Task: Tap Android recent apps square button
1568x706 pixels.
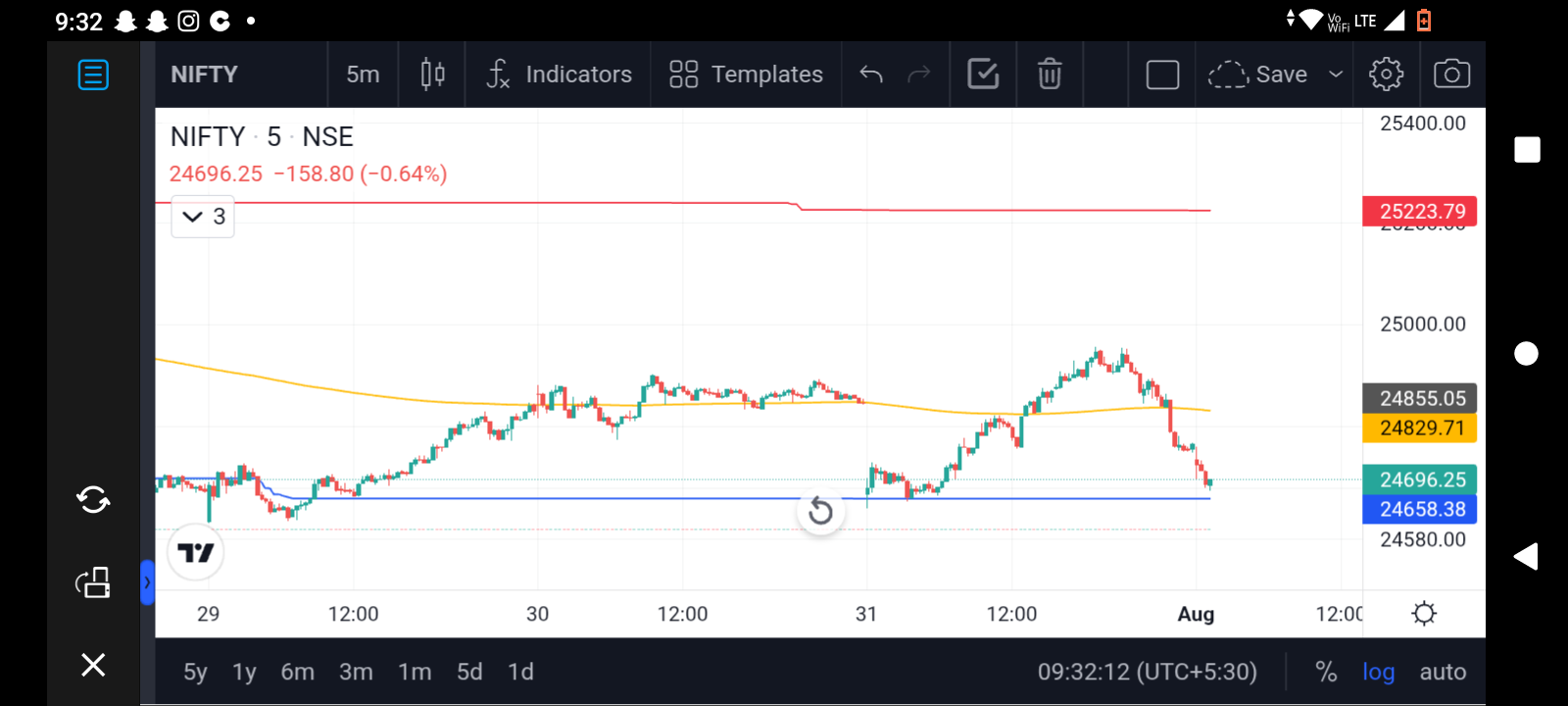Action: point(1527,149)
